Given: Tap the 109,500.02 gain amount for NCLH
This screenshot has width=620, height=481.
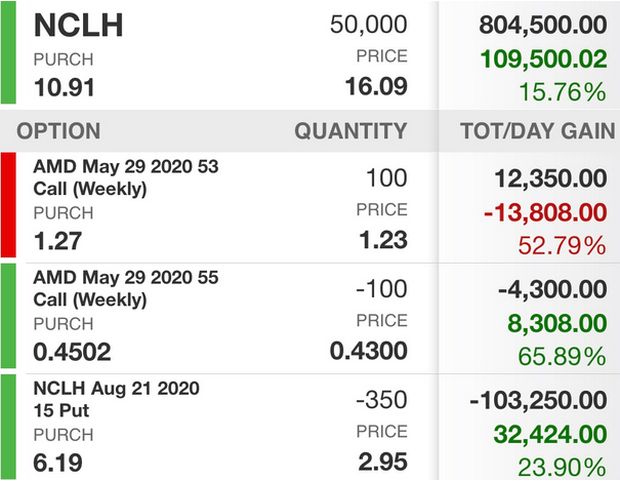Looking at the screenshot, I should (544, 59).
